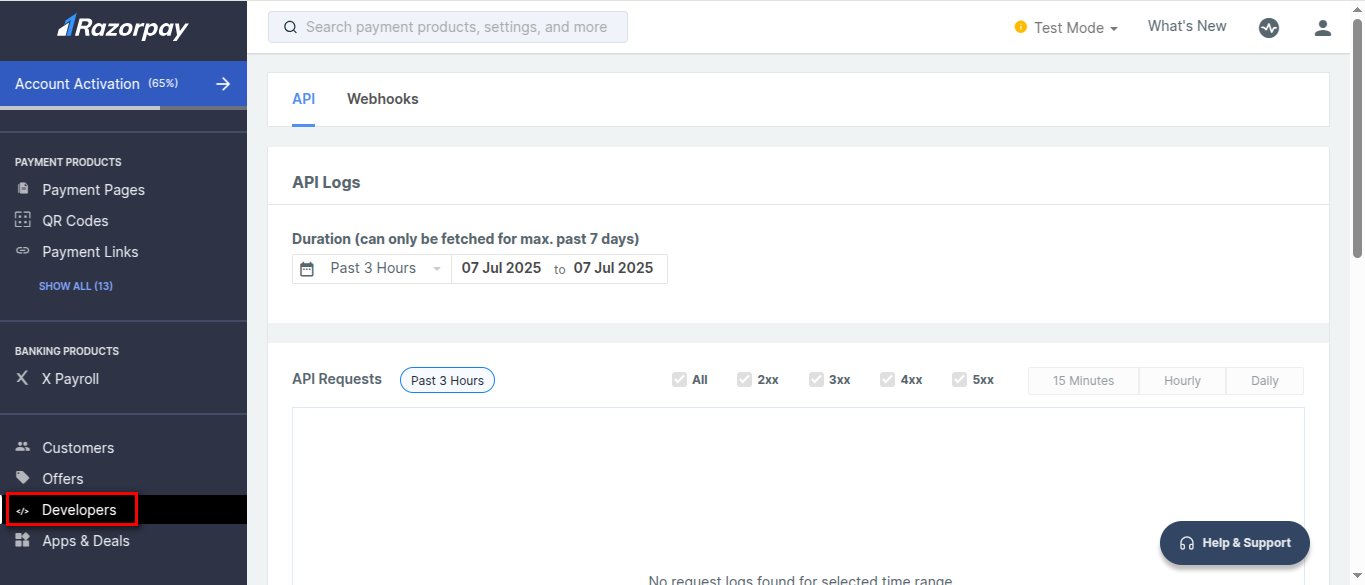The height and width of the screenshot is (585, 1365).
Task: Click the Account Activation arrow icon
Action: point(223,84)
